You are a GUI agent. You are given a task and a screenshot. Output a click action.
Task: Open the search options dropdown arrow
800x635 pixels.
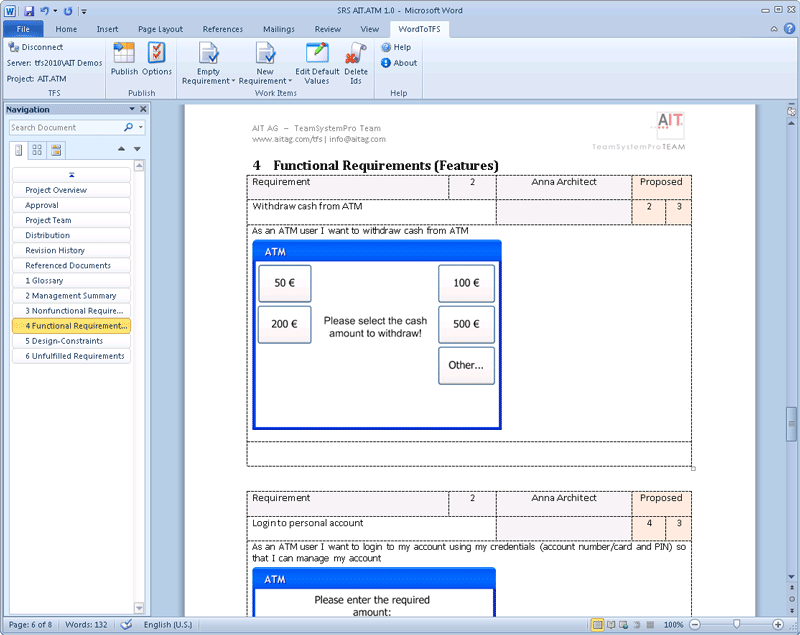(x=141, y=128)
